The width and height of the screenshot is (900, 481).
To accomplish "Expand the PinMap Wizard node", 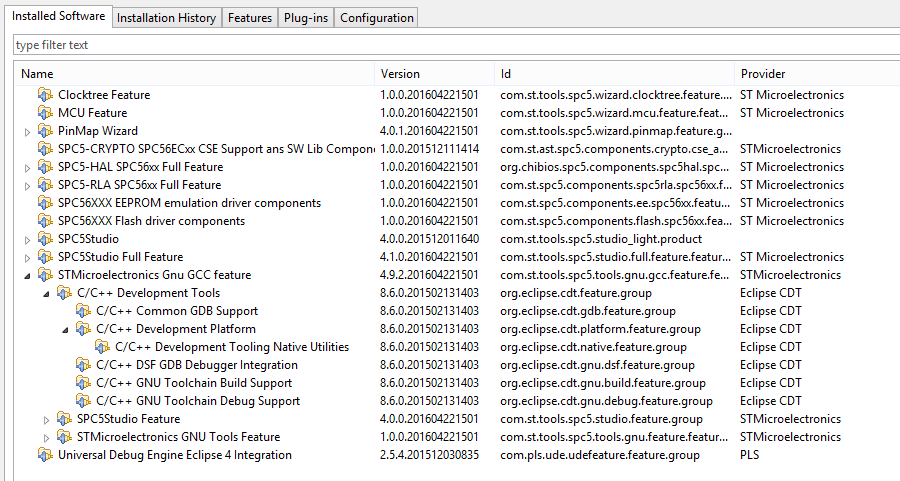I will click(27, 132).
